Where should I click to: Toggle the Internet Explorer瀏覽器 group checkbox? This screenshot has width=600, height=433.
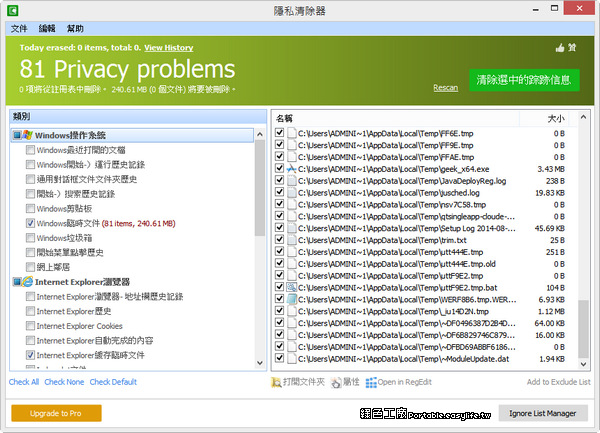(x=17, y=282)
